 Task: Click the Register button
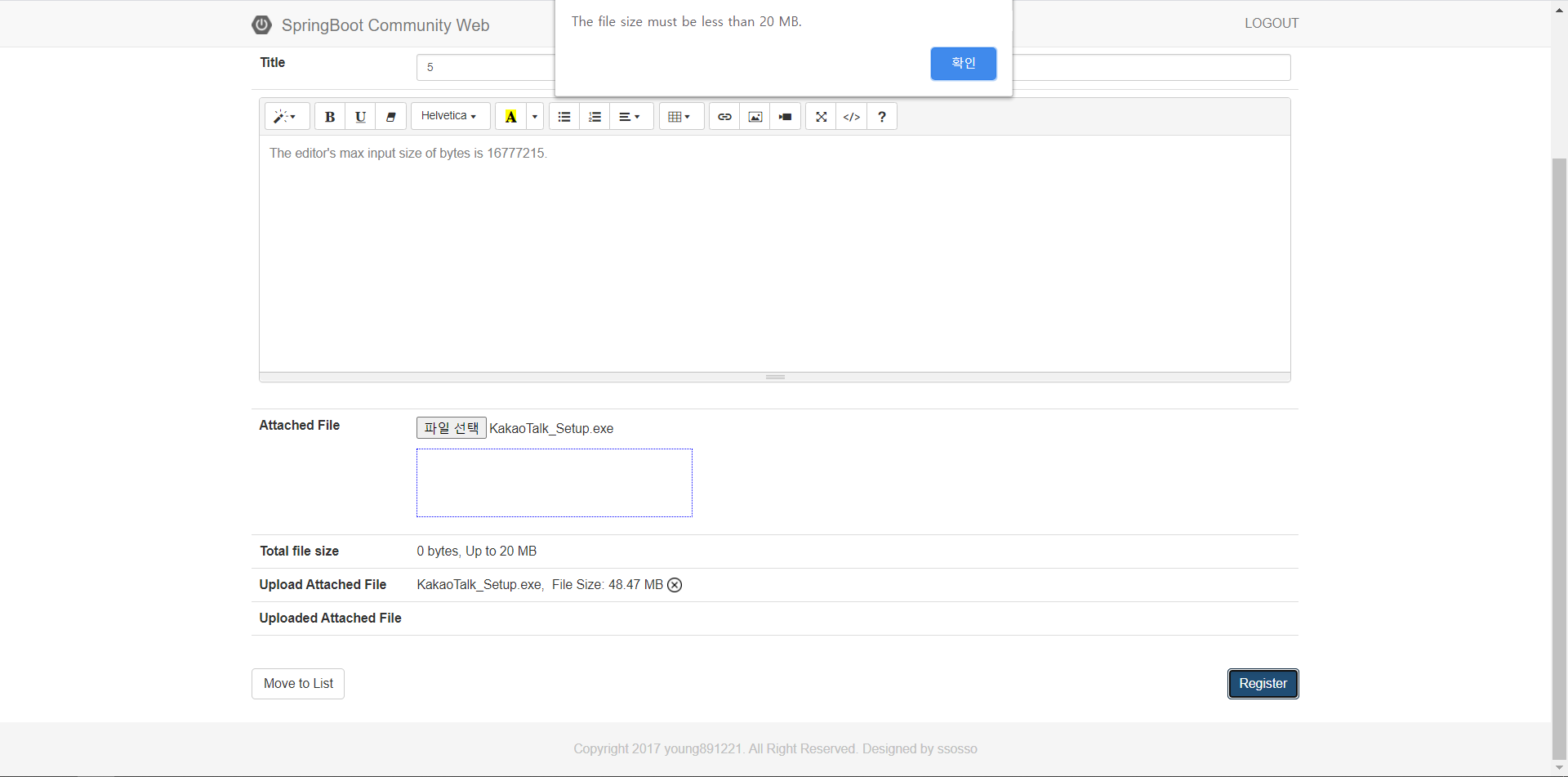[1263, 684]
